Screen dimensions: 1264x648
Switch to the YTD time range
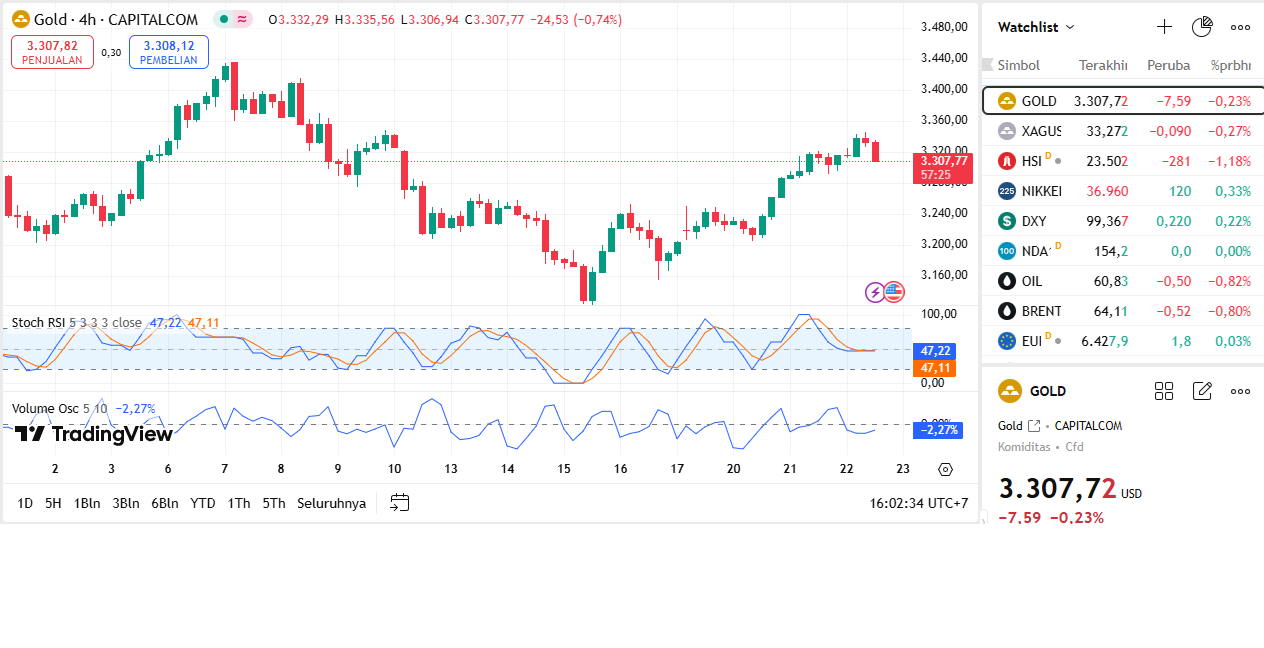click(203, 503)
